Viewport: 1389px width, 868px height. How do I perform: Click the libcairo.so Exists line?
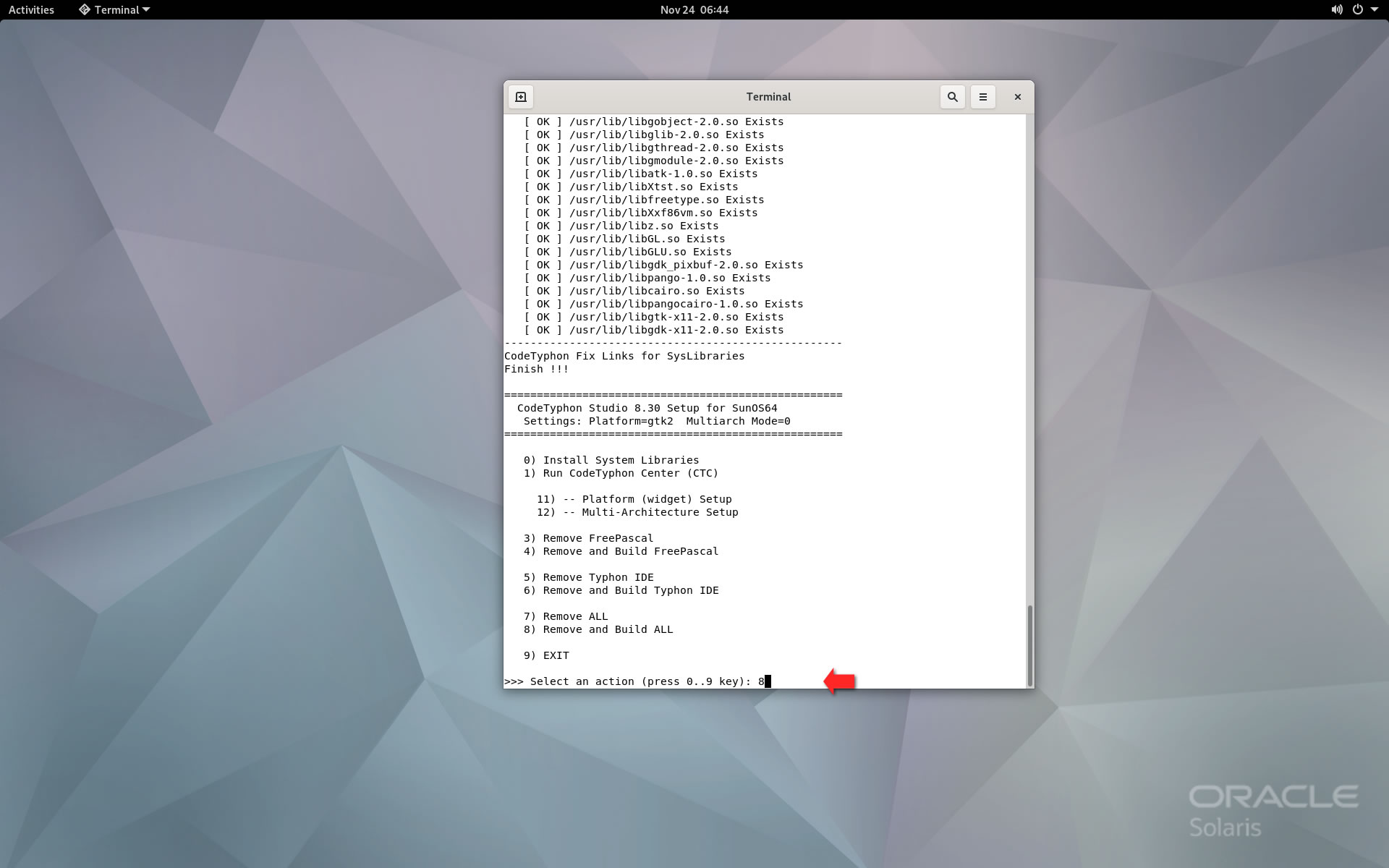pyautogui.click(x=634, y=291)
